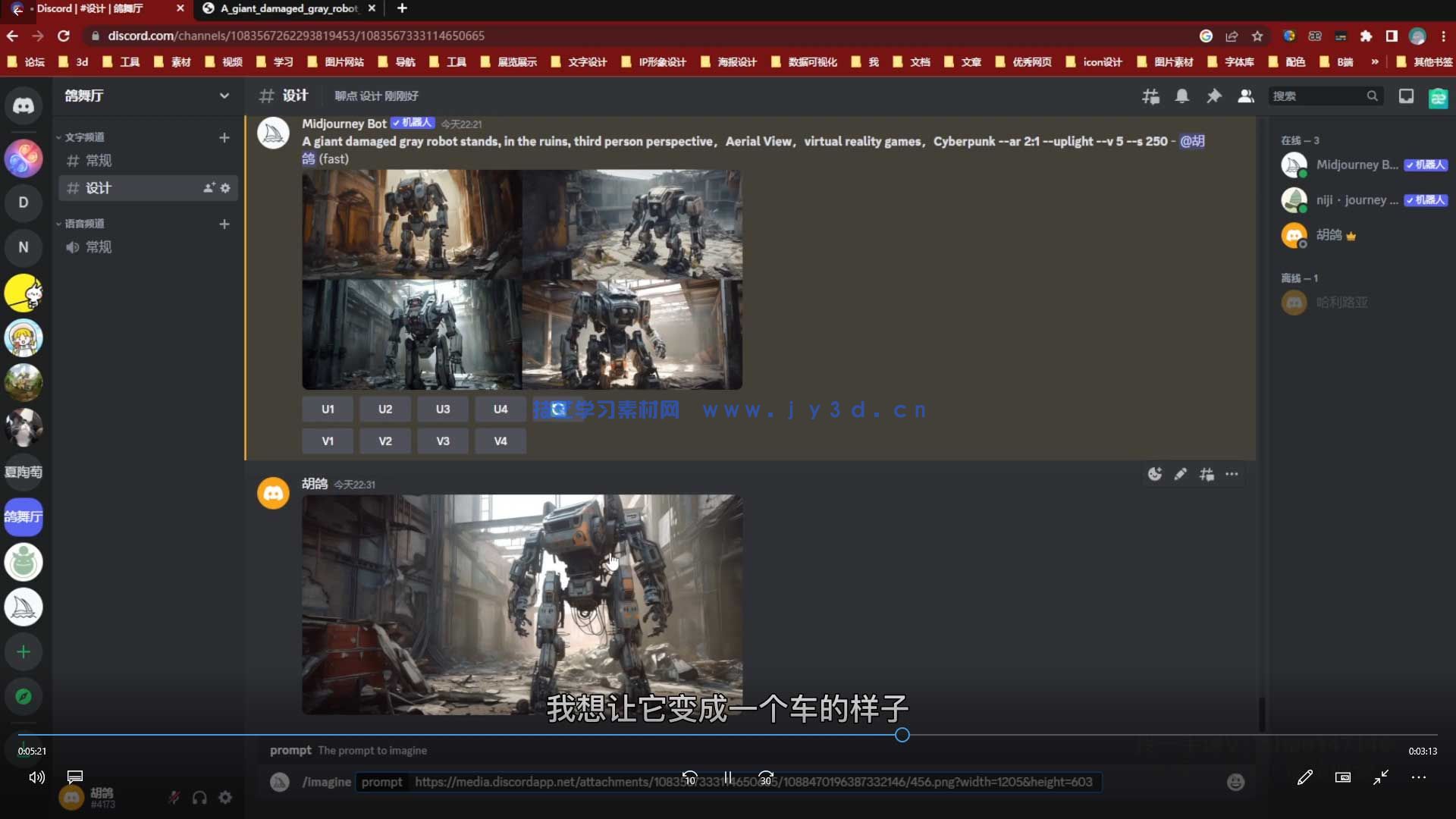The height and width of the screenshot is (819, 1456).
Task: Open the emoji picker in the message box
Action: (x=1235, y=782)
